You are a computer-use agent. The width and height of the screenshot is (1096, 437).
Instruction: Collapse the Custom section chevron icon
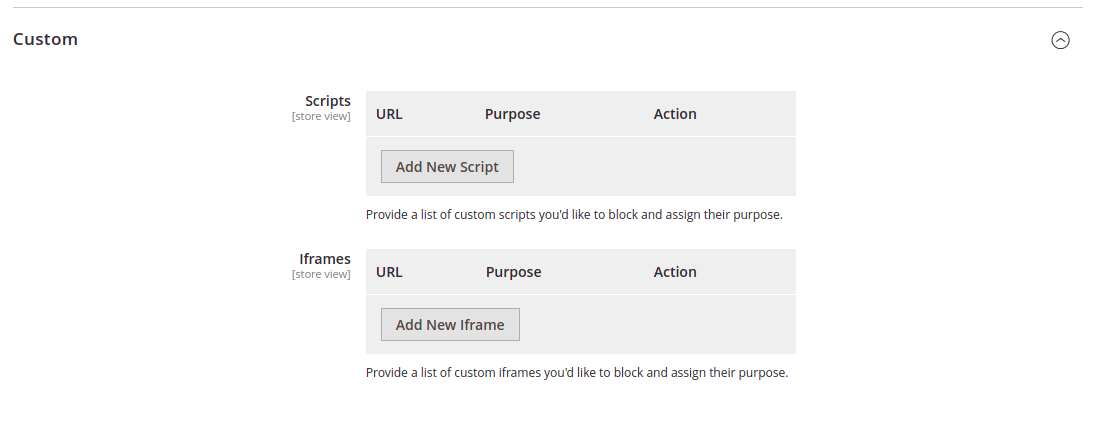click(1060, 40)
